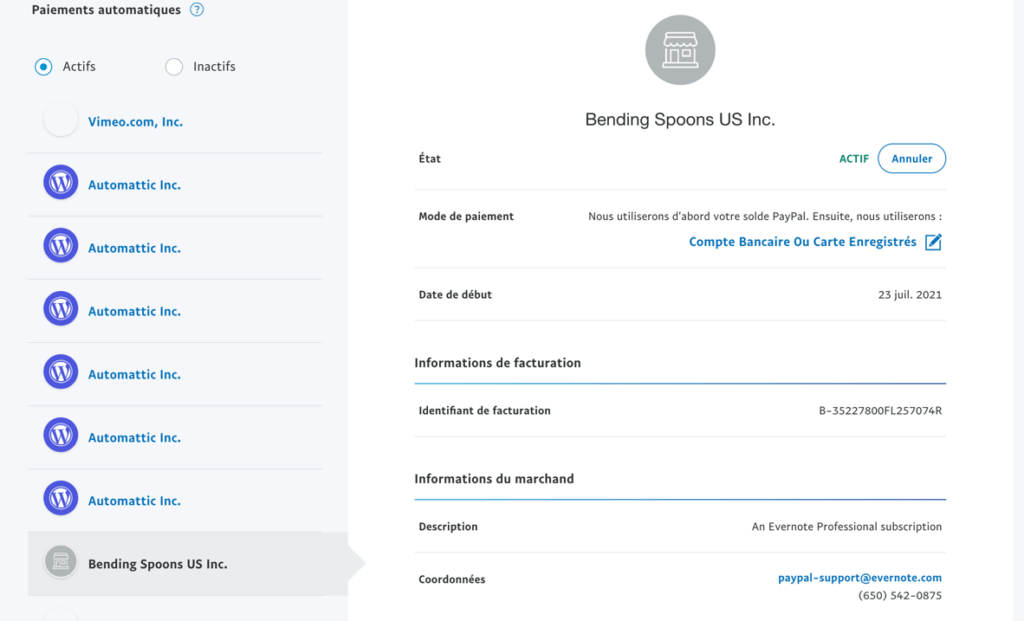Open the Vimeo.com, Inc. payment entry
Screen dimensions: 1024x621
135,121
